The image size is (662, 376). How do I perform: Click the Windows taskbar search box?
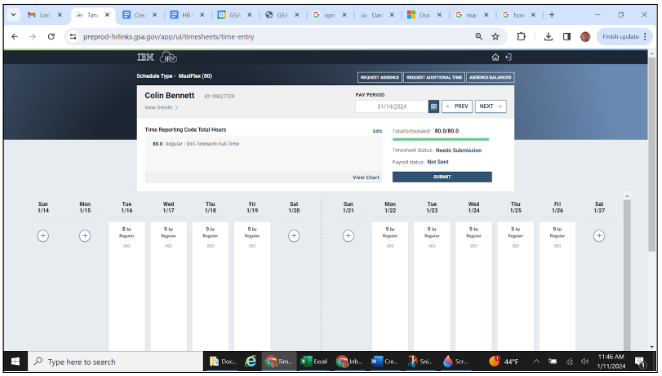[115, 362]
